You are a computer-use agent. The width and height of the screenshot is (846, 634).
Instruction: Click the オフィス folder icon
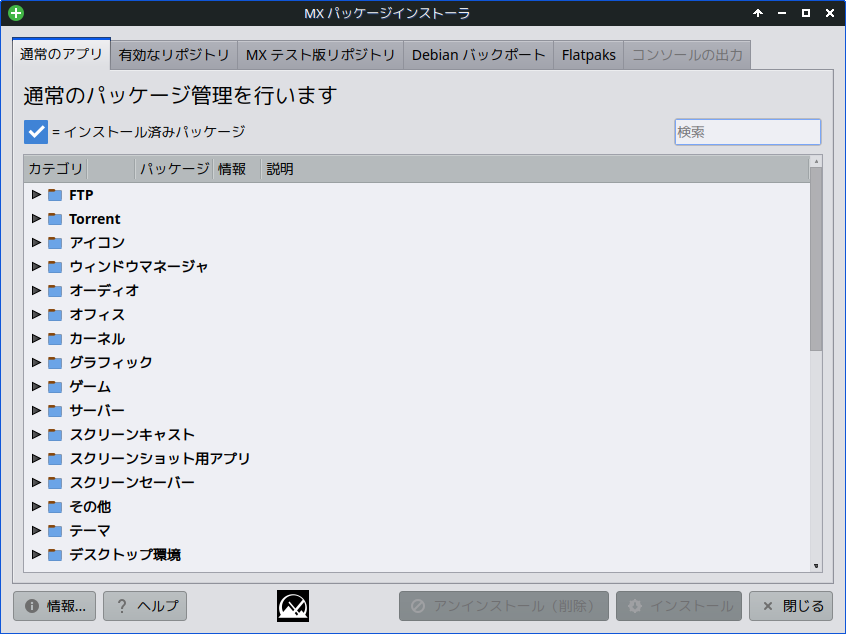point(55,315)
